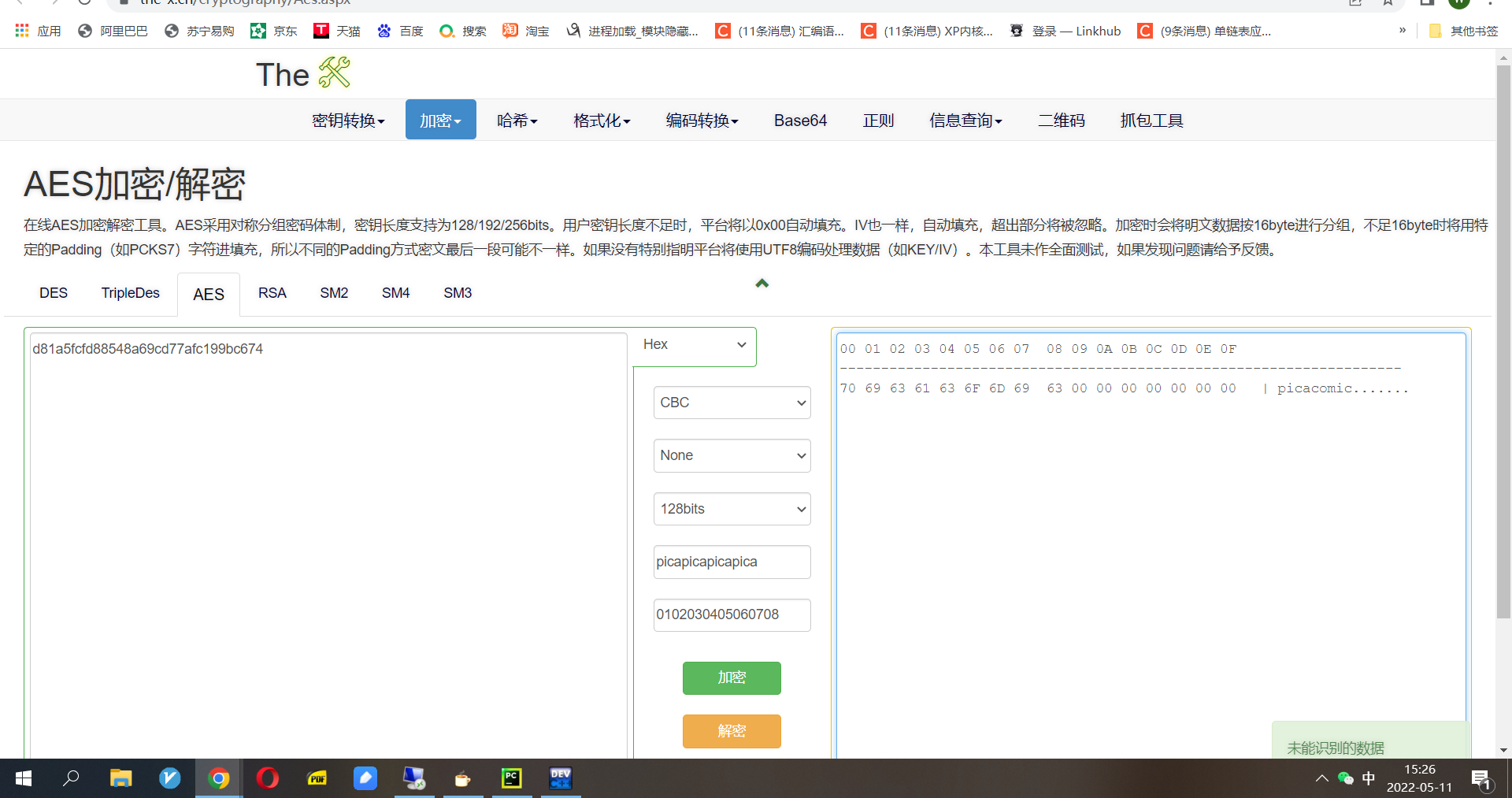Switch to the RSA tab
The image size is (1512, 798).
tap(272, 293)
